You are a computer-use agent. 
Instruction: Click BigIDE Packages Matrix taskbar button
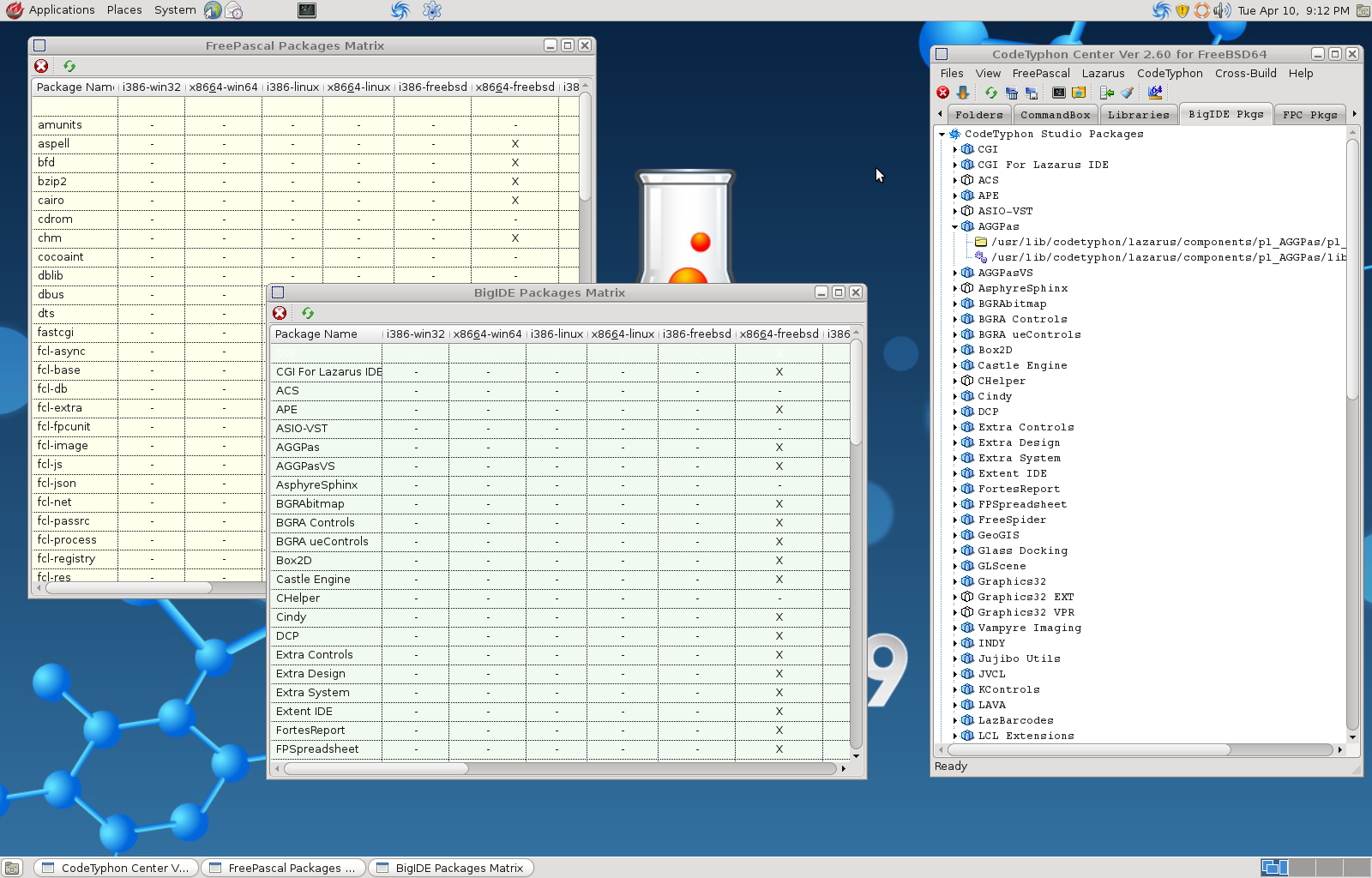coord(451,868)
